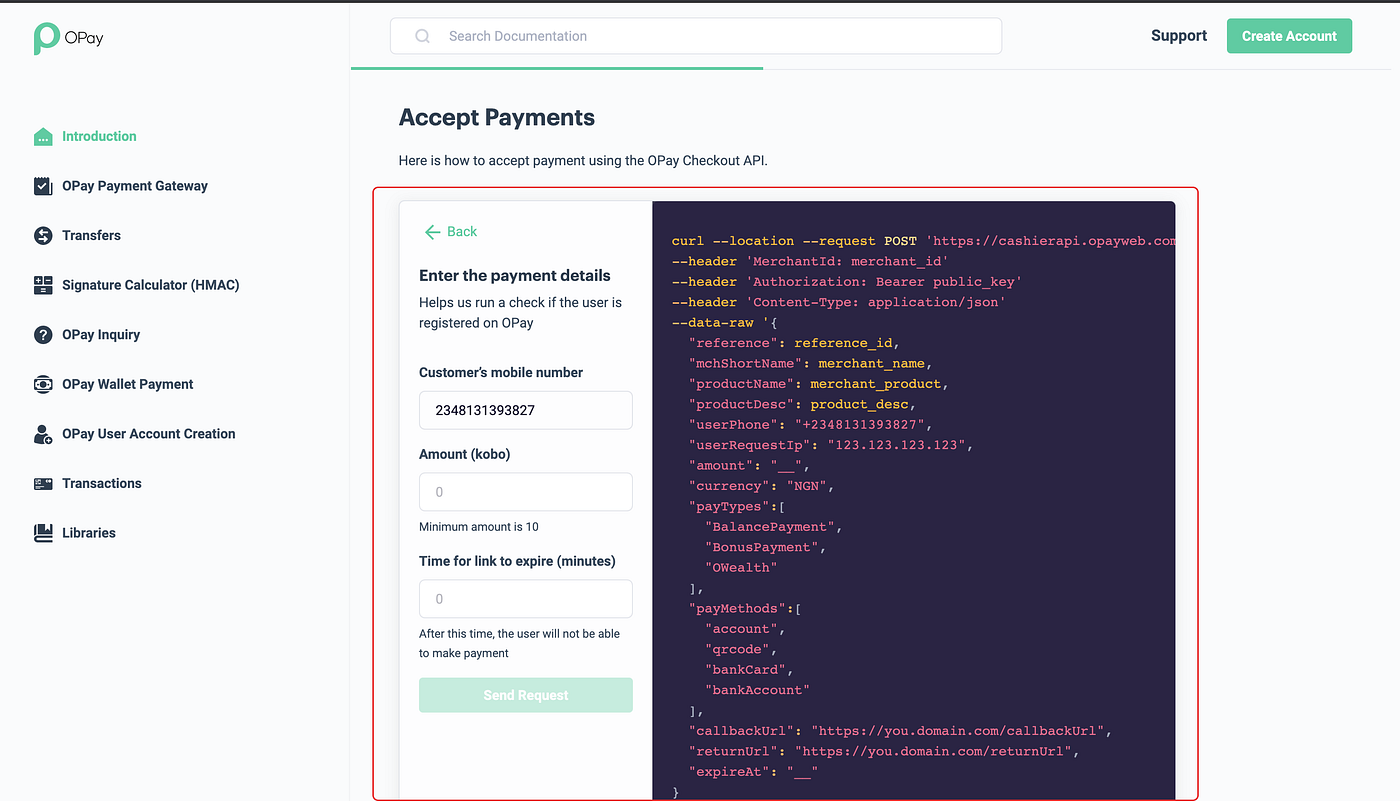Click the "productDesc" code line
The image size is (1400, 801).
click(x=802, y=404)
